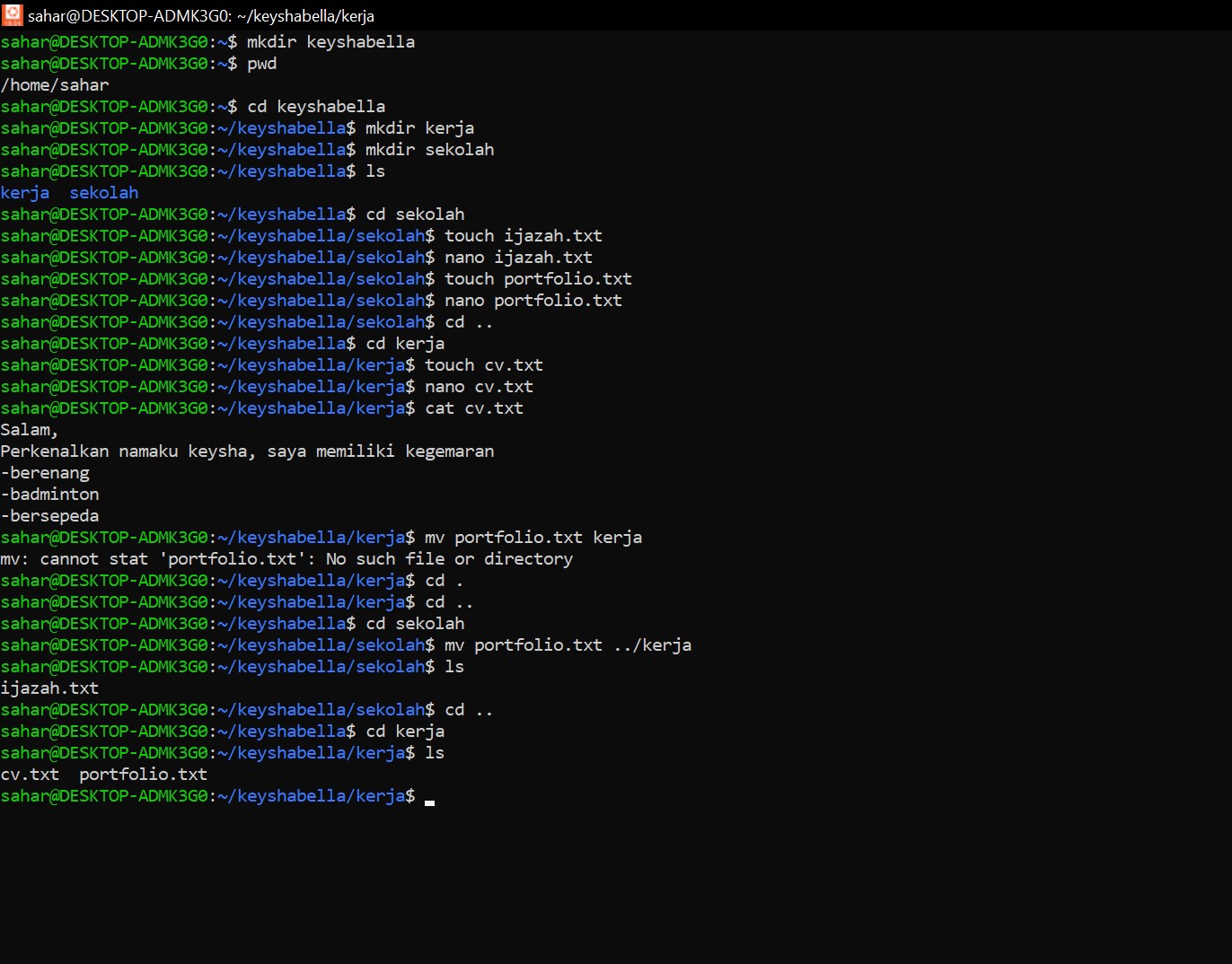Click the touch portfolio.txt command line
1232x964 pixels.
point(537,278)
